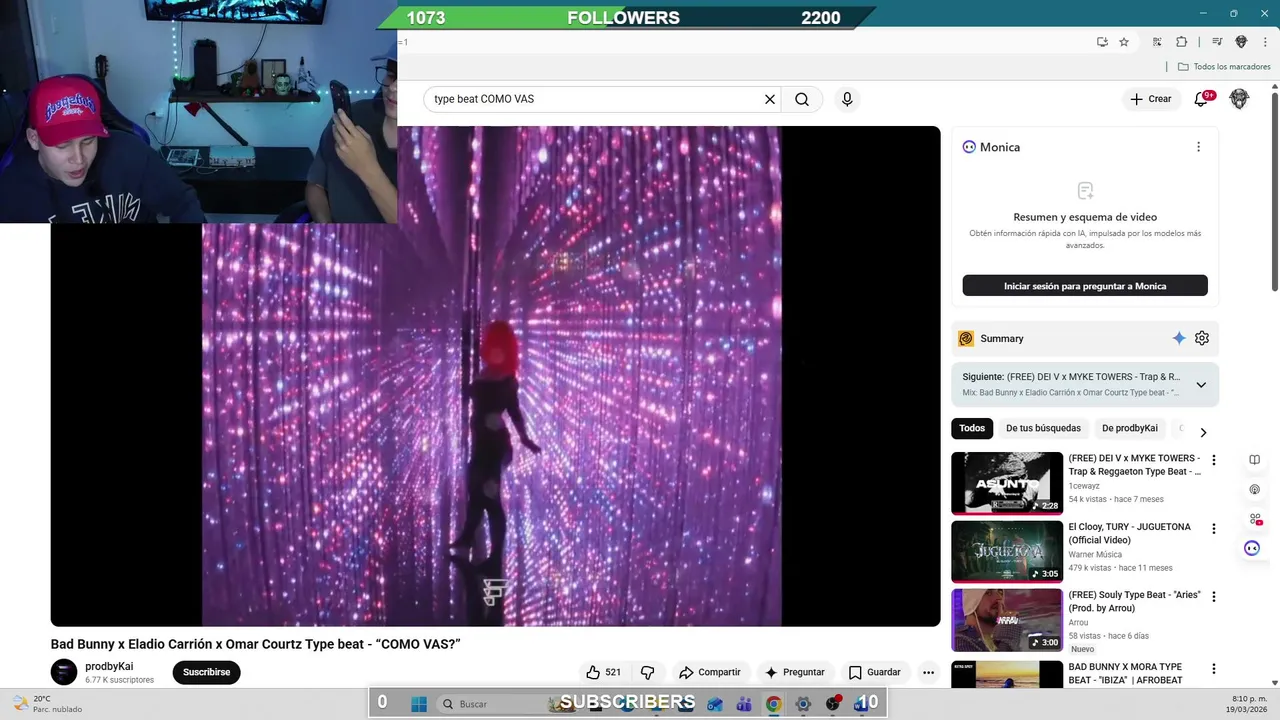
Task: Open Summary settings gear
Action: 1202,338
